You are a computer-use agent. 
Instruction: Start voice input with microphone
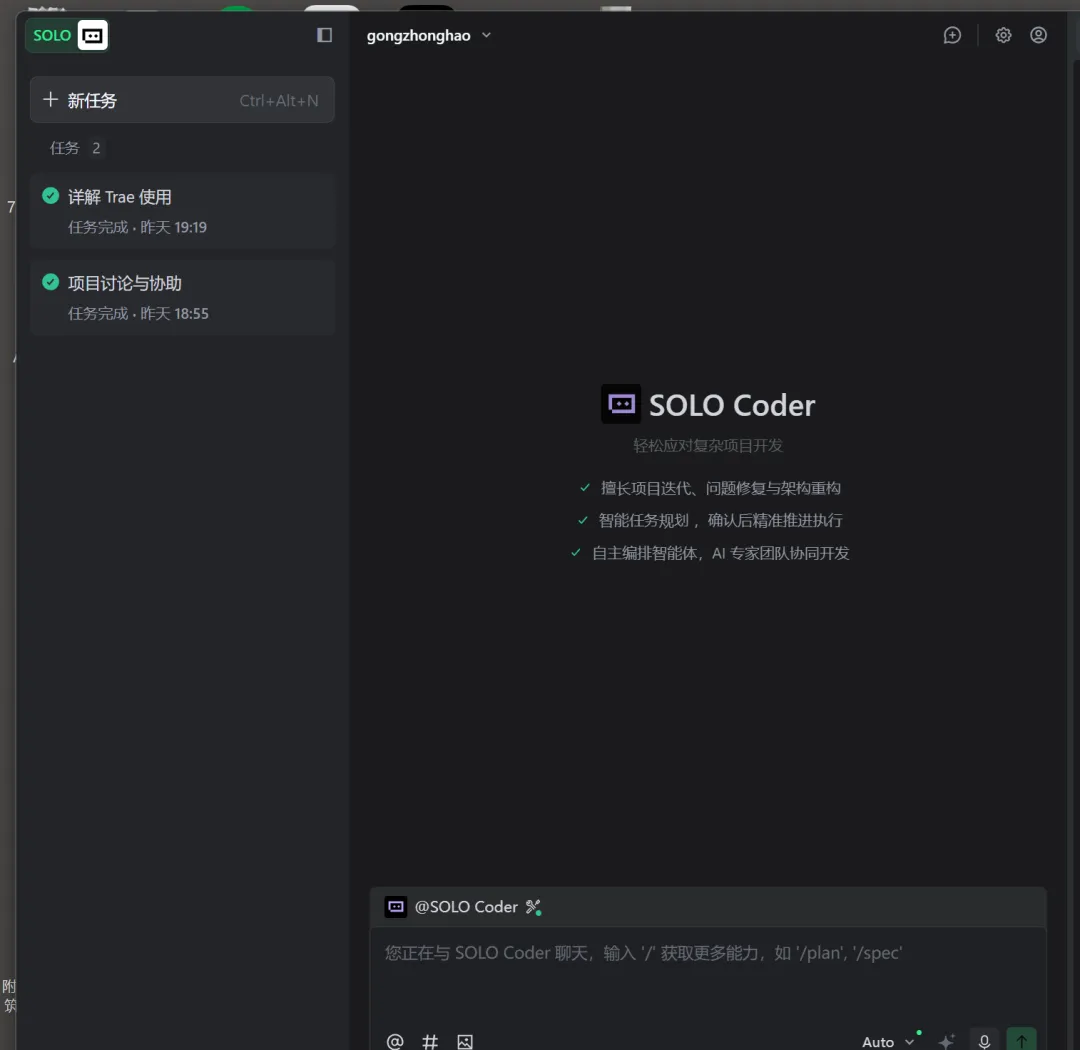click(x=984, y=1040)
